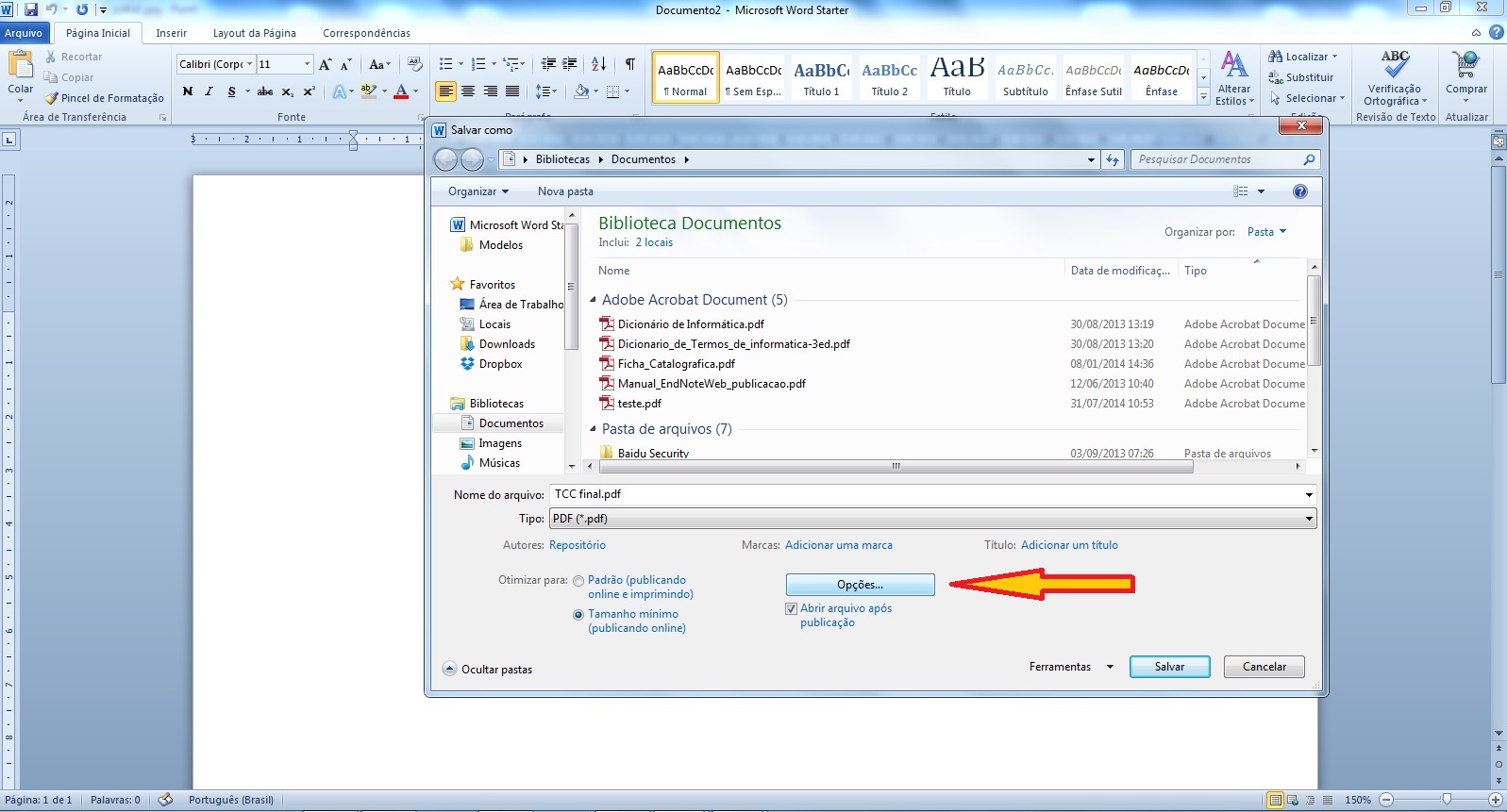Image resolution: width=1507 pixels, height=812 pixels.
Task: Toggle underline S formatting
Action: [x=231, y=91]
